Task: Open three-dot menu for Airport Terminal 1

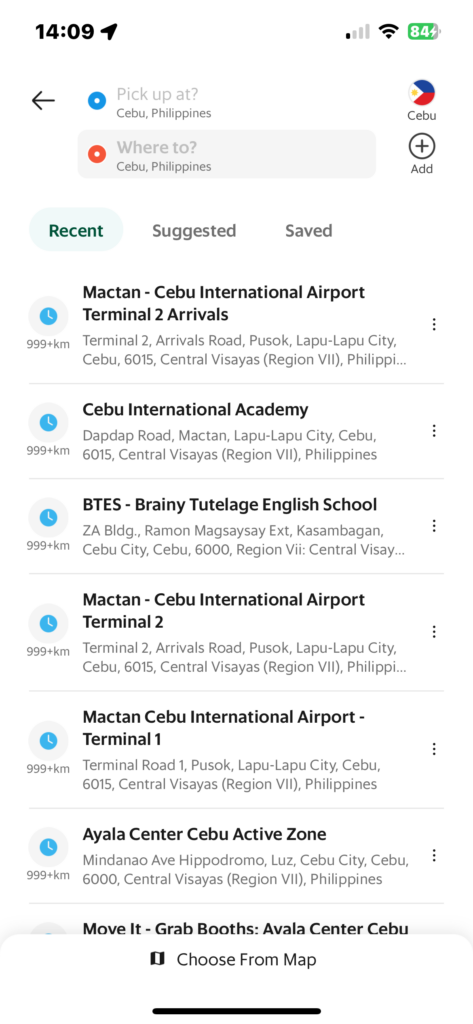Action: 434,749
